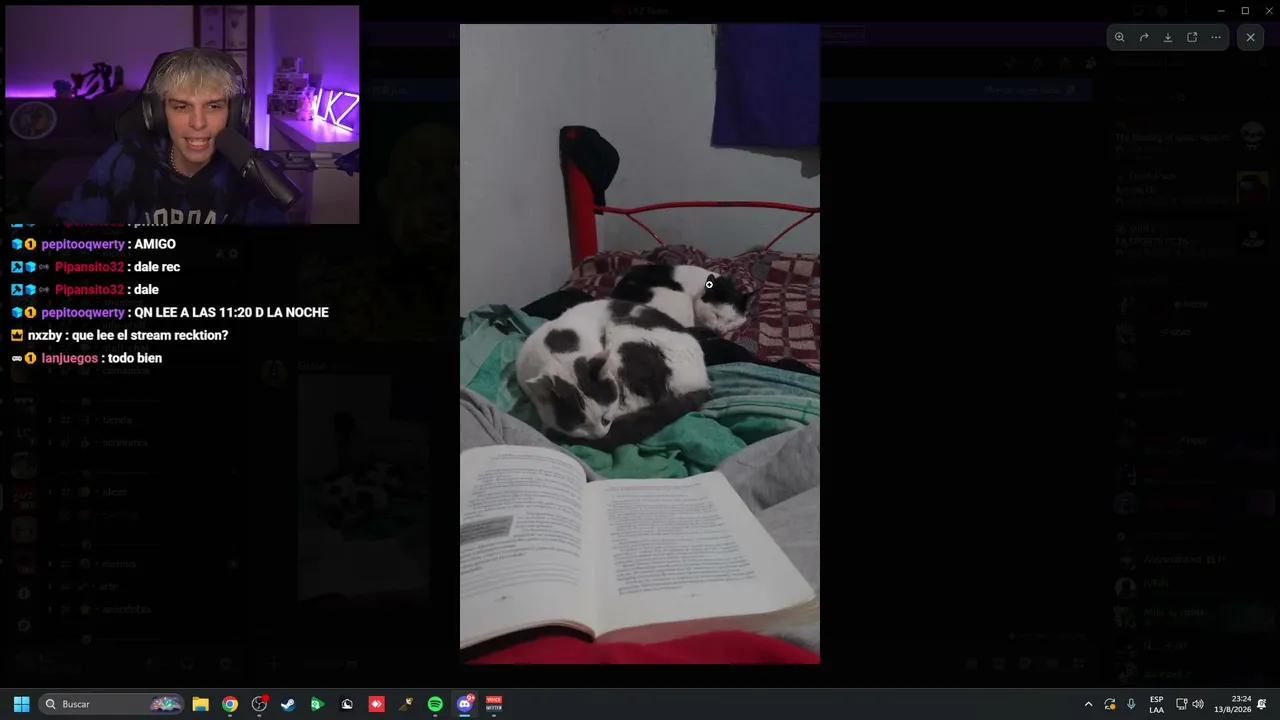Open File Explorer from the taskbar

(x=200, y=704)
